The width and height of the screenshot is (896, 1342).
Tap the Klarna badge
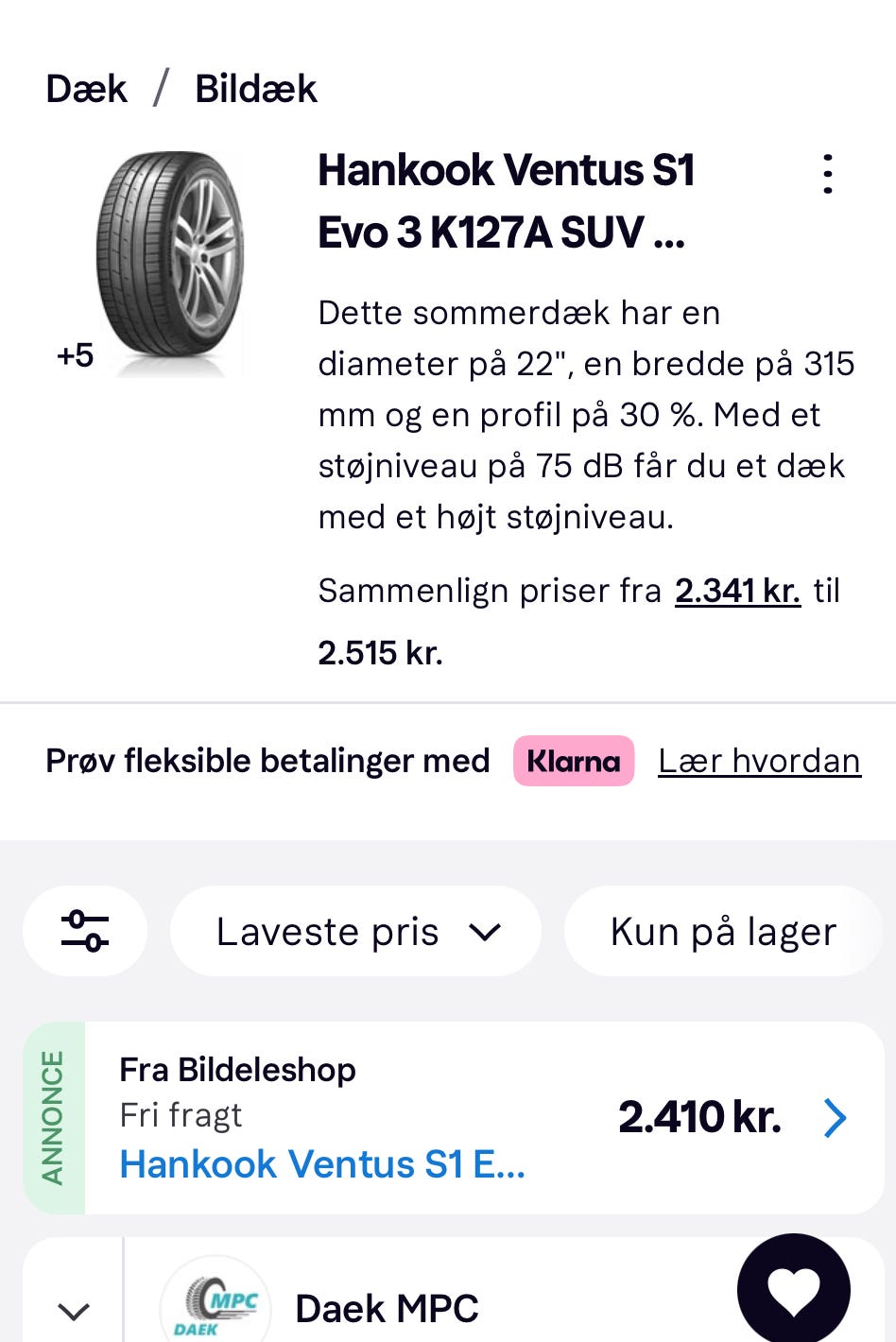(574, 761)
